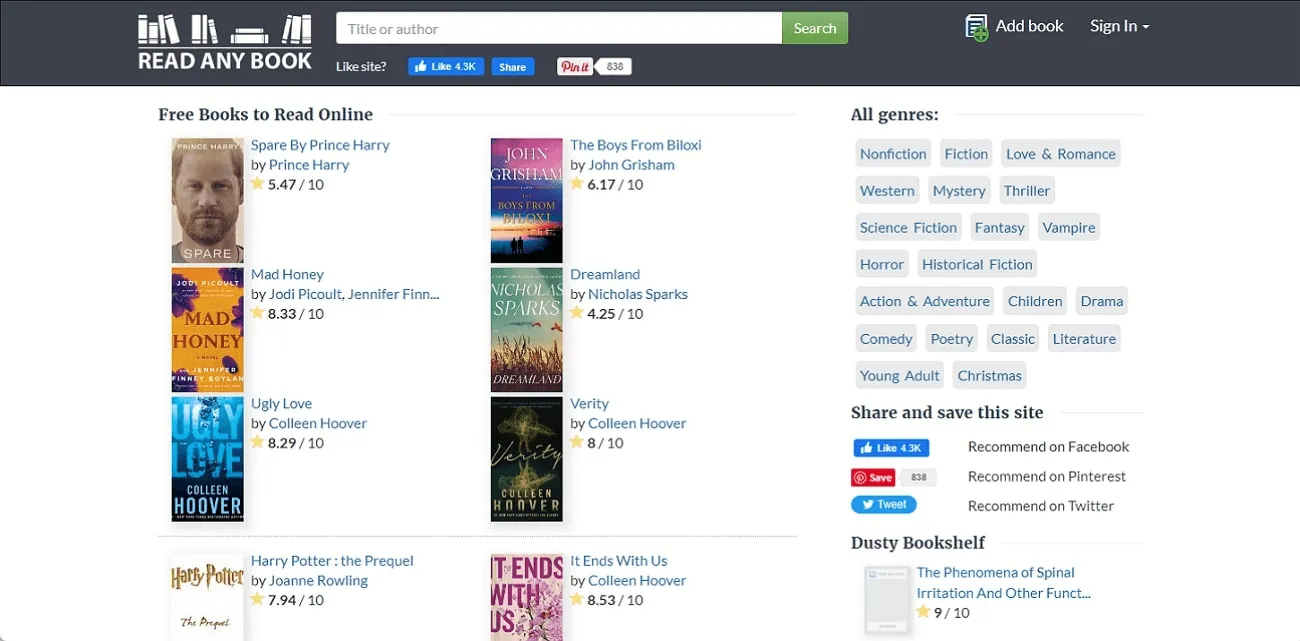Click the Ugly Love cover image
Viewport: 1300px width, 641px height.
[x=207, y=459]
